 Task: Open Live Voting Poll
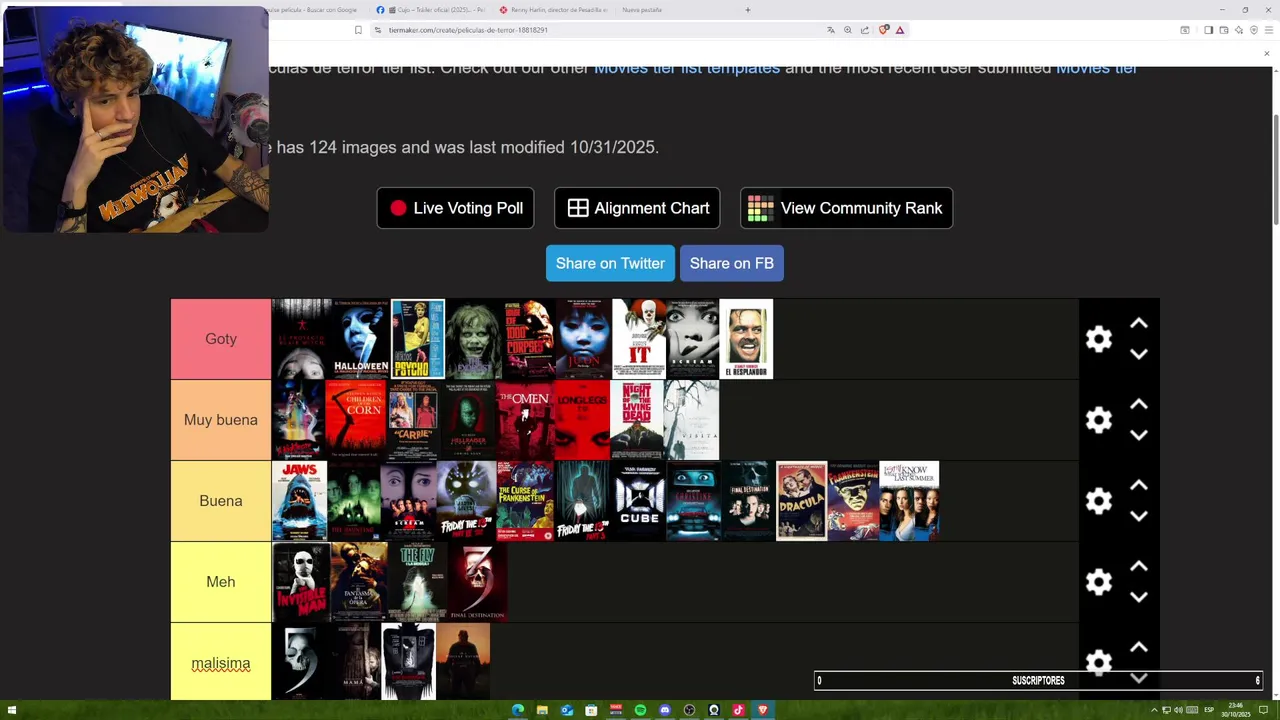click(455, 208)
